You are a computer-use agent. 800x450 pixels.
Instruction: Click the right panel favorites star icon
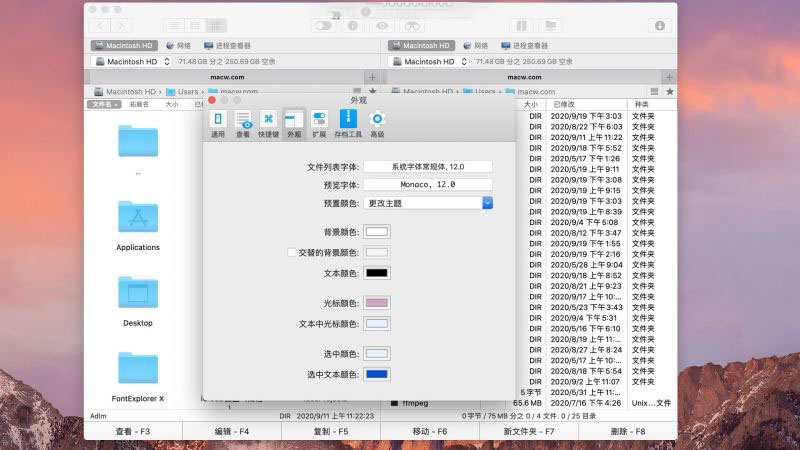pyautogui.click(x=670, y=91)
